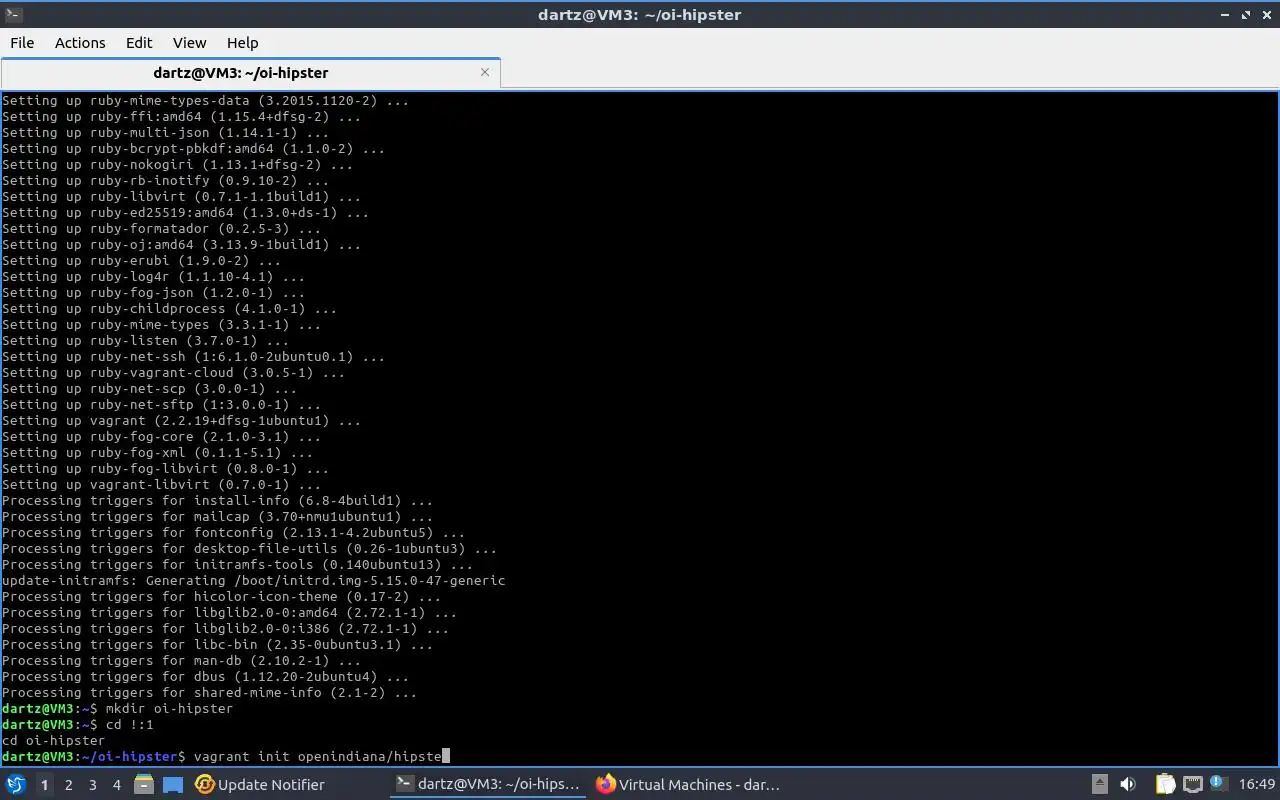
Task: Switch to workspace 2
Action: click(68, 785)
